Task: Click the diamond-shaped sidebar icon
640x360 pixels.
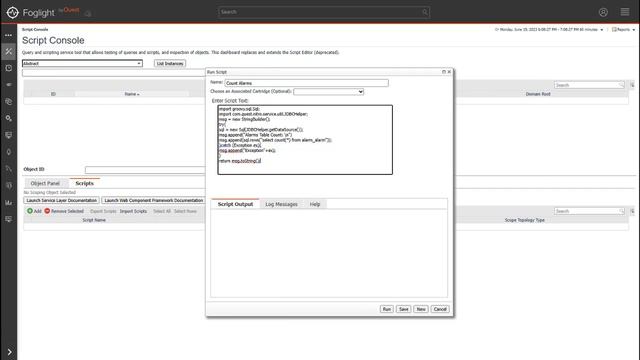Action: click(x=9, y=152)
